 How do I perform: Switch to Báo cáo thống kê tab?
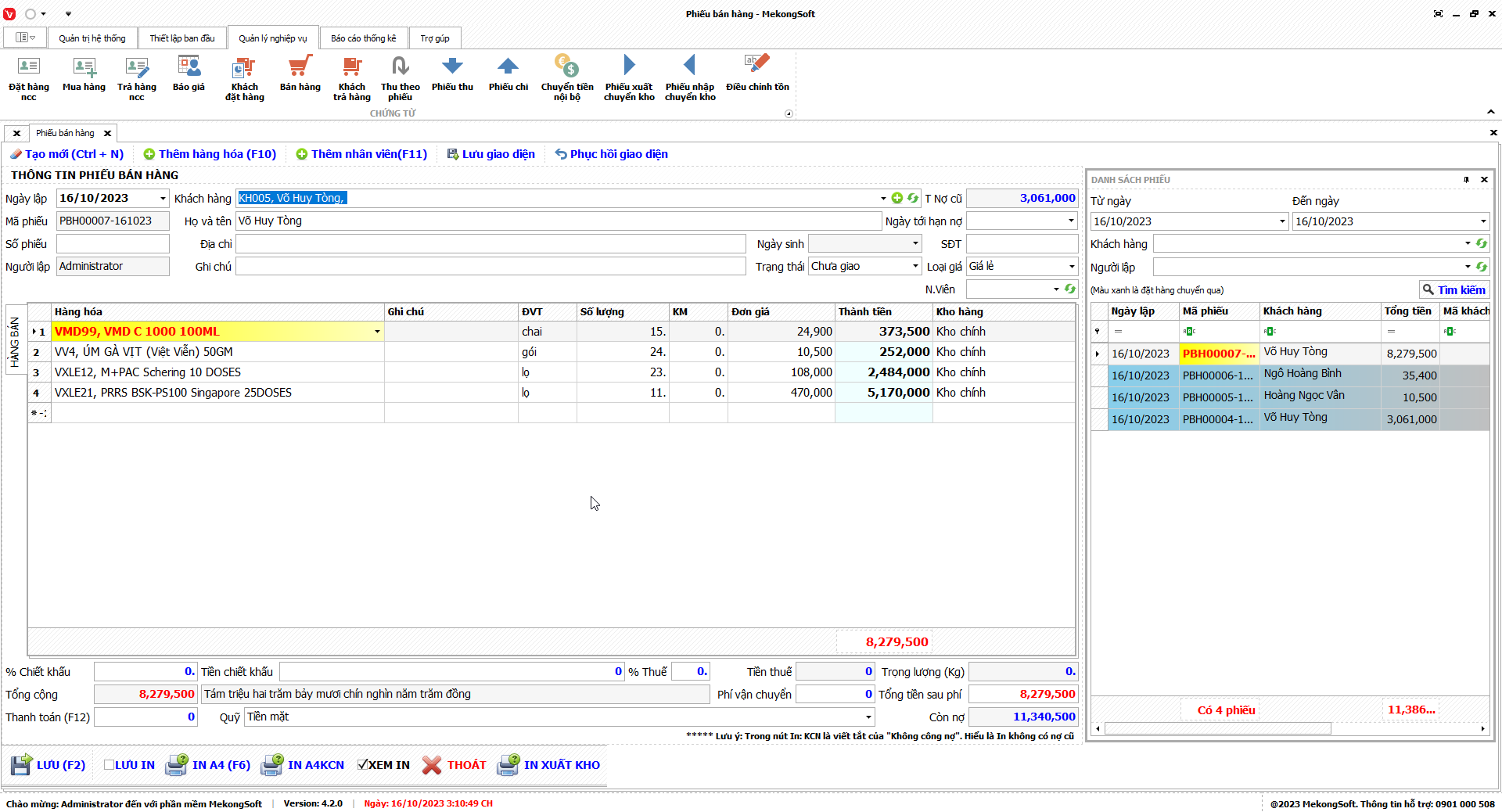[x=363, y=38]
